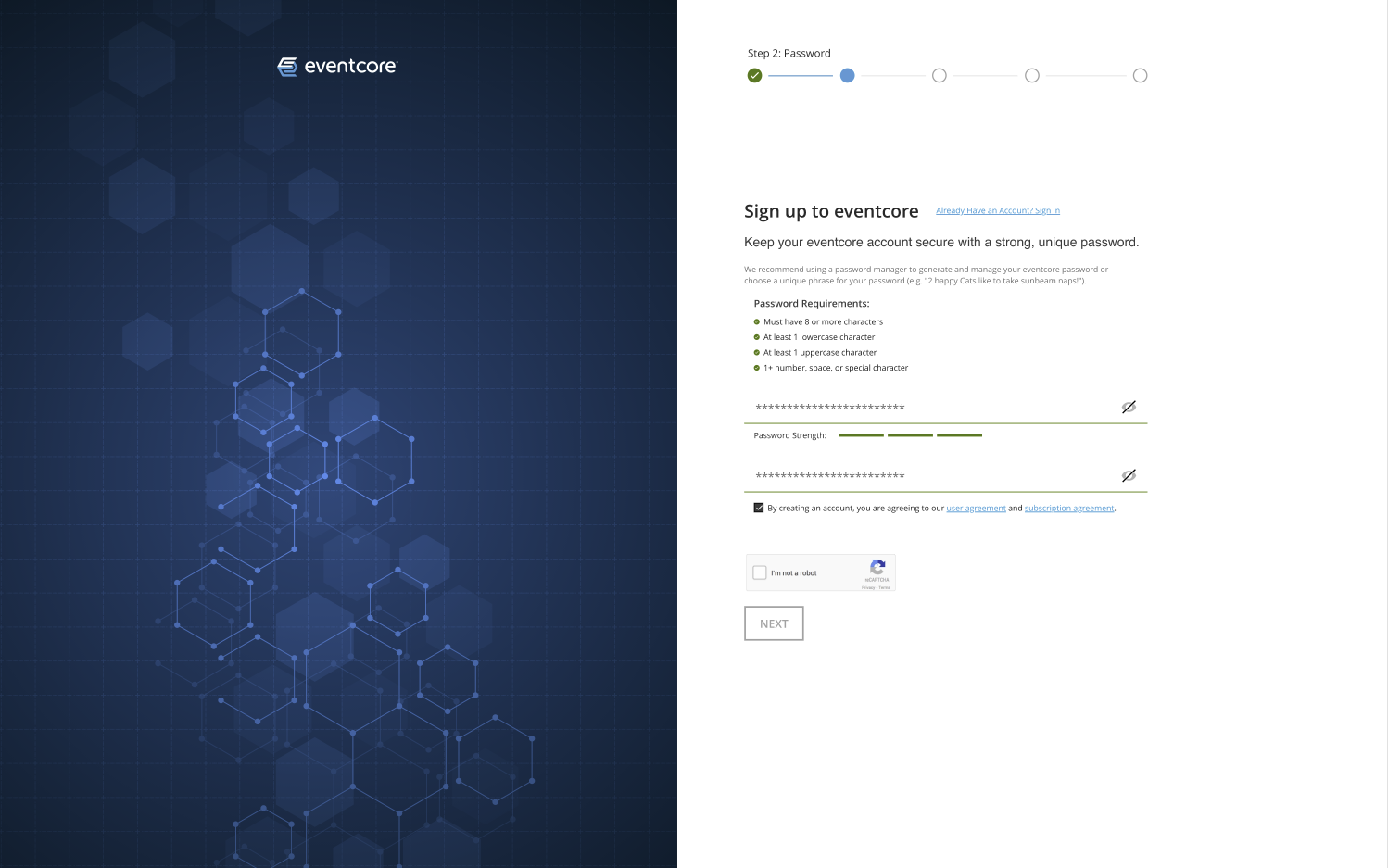Open the reCAPTCHA Privacy link
Image resolution: width=1388 pixels, height=868 pixels.
point(868,587)
